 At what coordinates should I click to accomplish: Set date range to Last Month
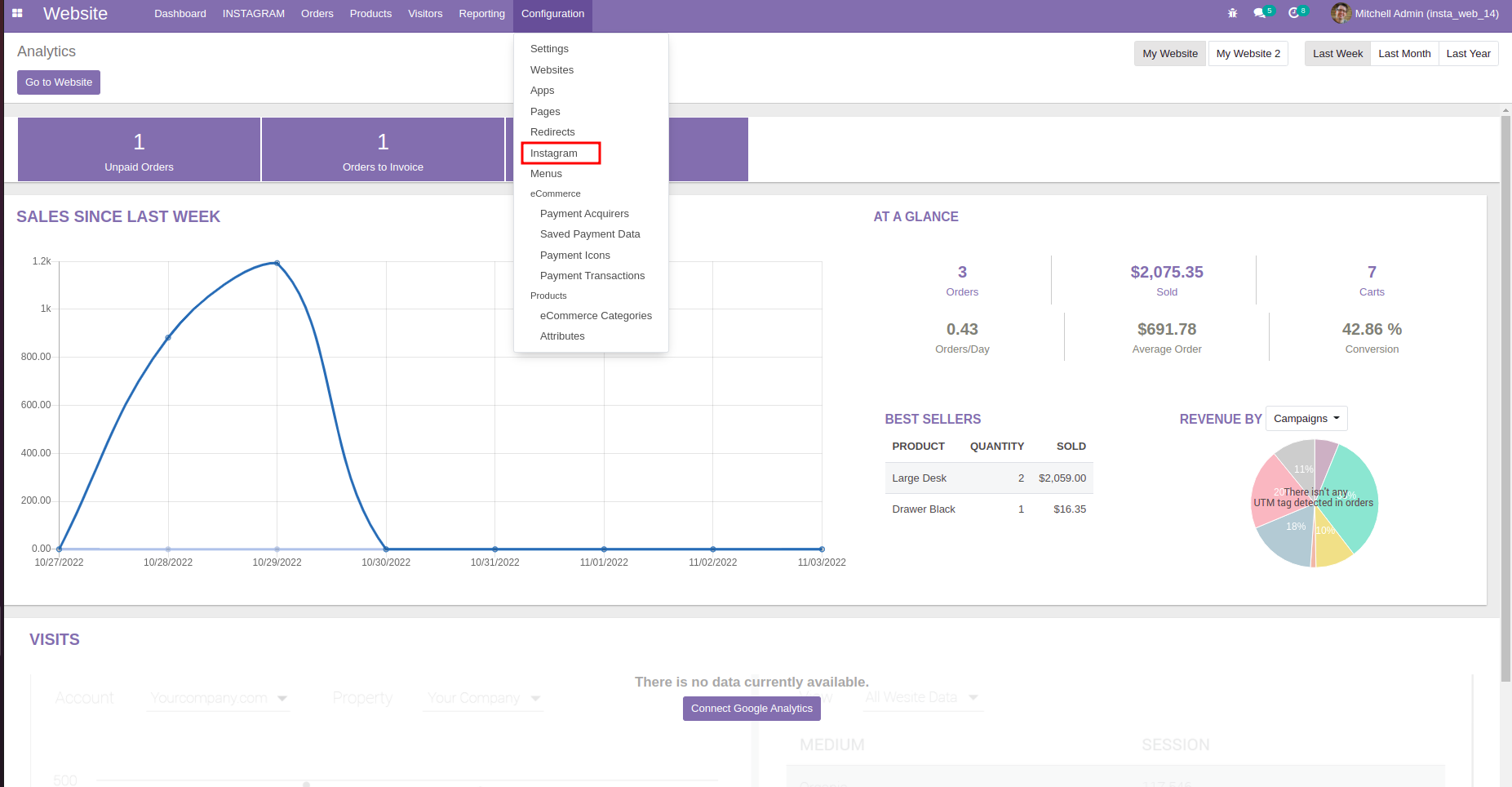coord(1404,54)
